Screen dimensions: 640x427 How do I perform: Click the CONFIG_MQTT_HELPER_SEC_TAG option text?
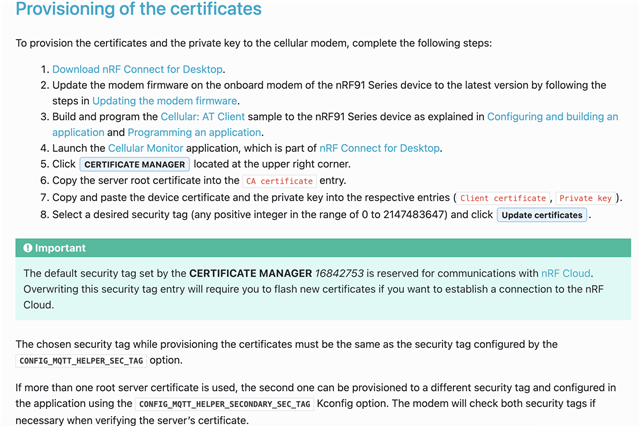pos(81,361)
